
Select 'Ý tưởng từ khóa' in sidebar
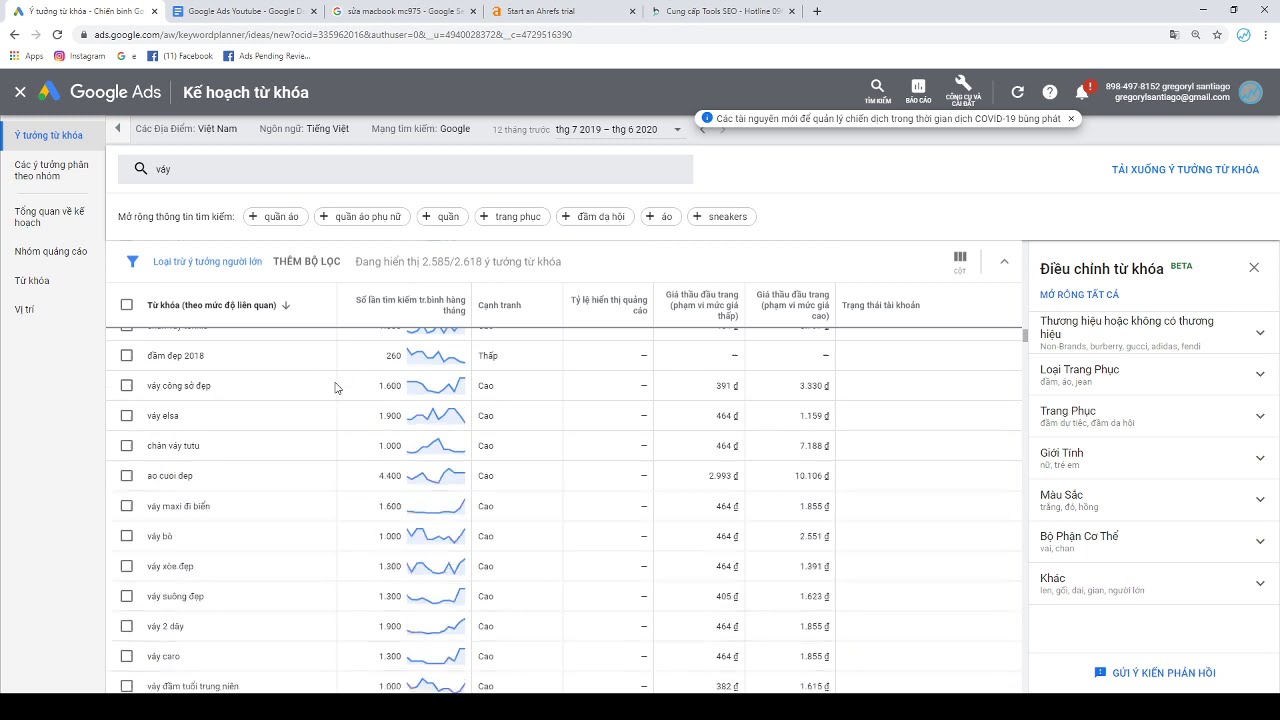pyautogui.click(x=49, y=135)
